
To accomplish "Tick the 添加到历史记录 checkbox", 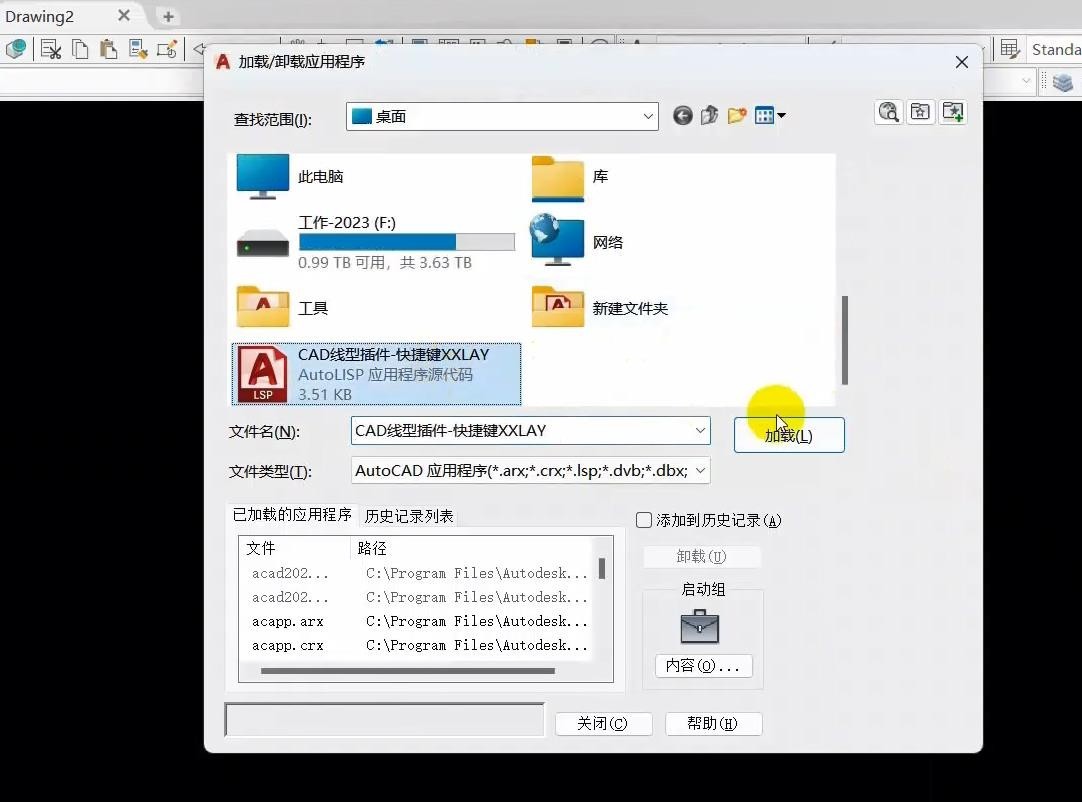I will coord(644,520).
